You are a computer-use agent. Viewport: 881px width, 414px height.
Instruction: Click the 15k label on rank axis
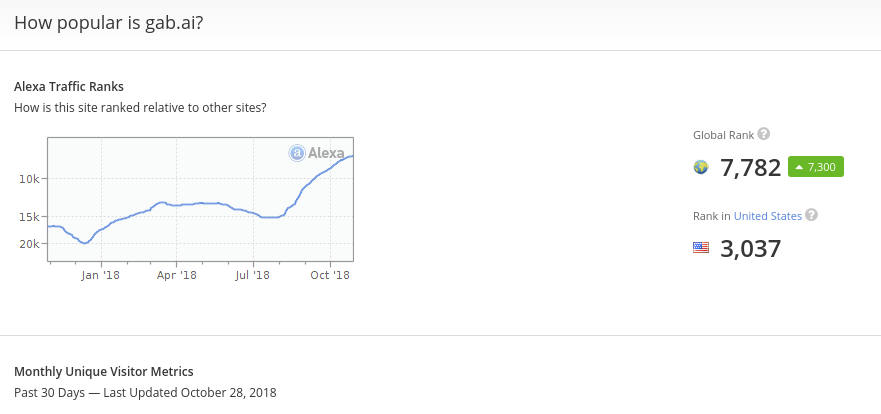pos(28,217)
